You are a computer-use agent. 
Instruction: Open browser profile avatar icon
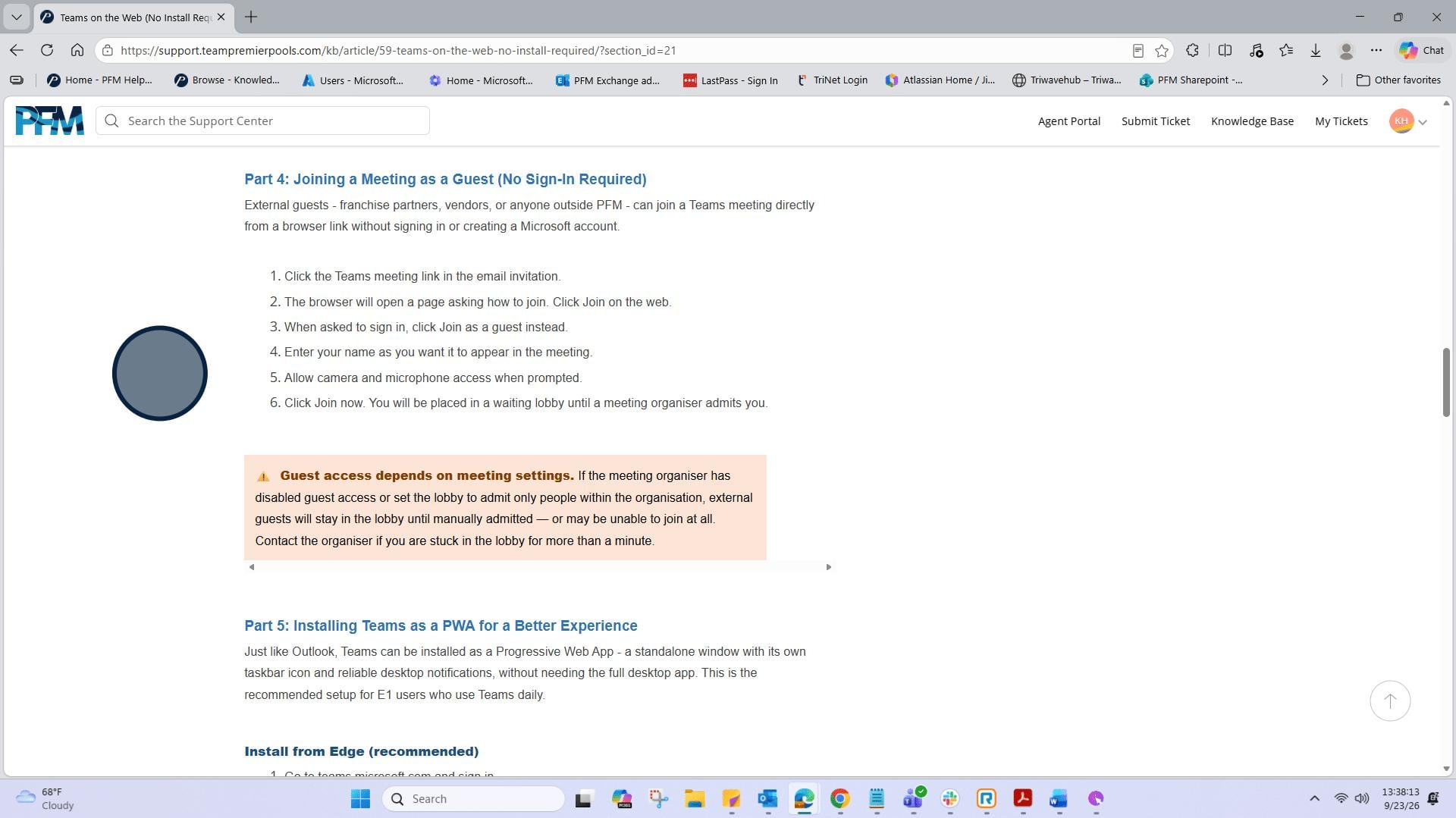tap(1347, 50)
